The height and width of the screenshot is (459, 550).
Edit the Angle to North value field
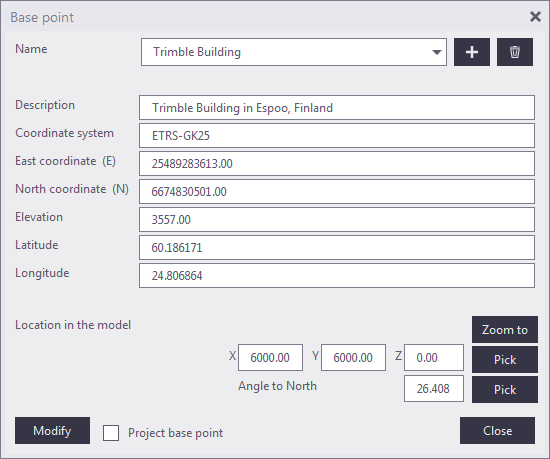pos(434,389)
